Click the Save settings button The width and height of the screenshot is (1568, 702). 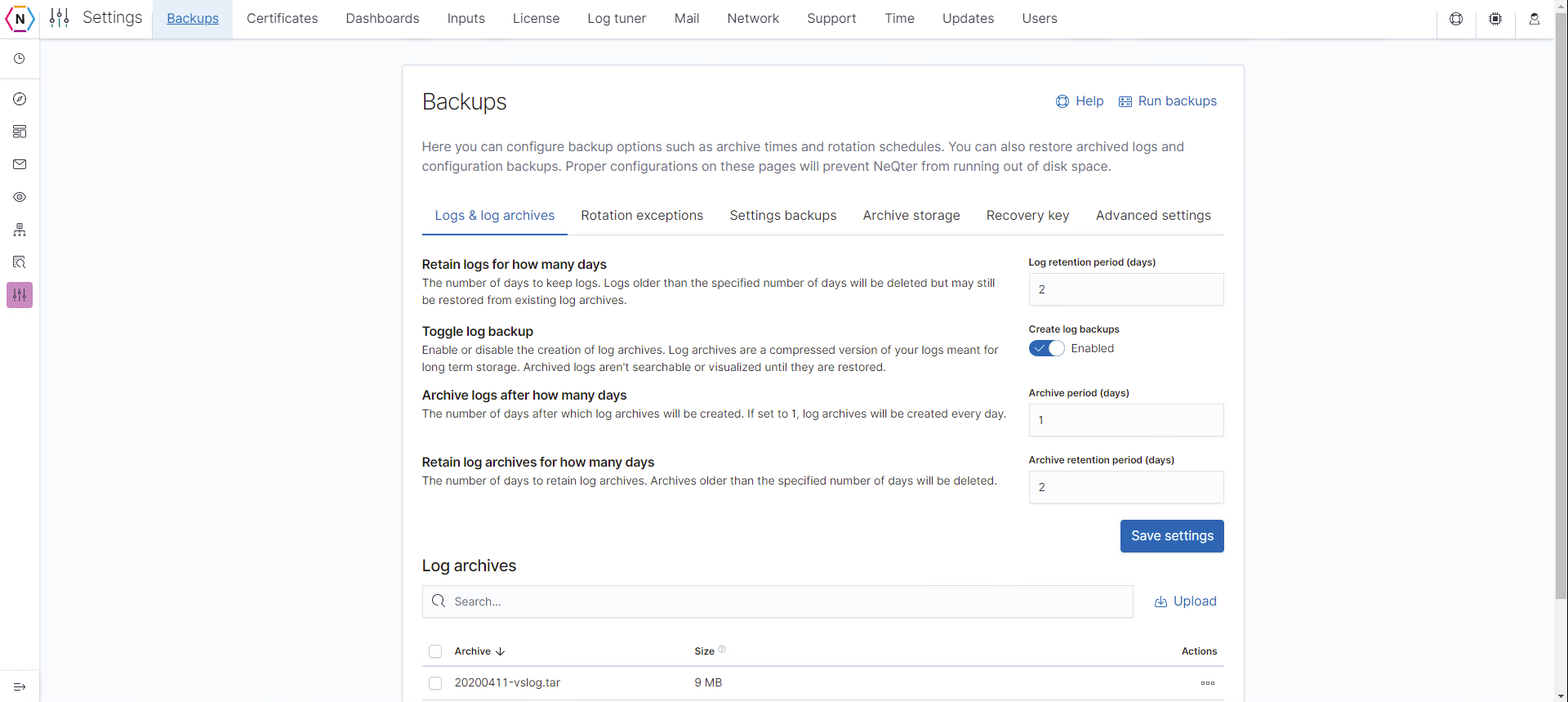coord(1172,536)
